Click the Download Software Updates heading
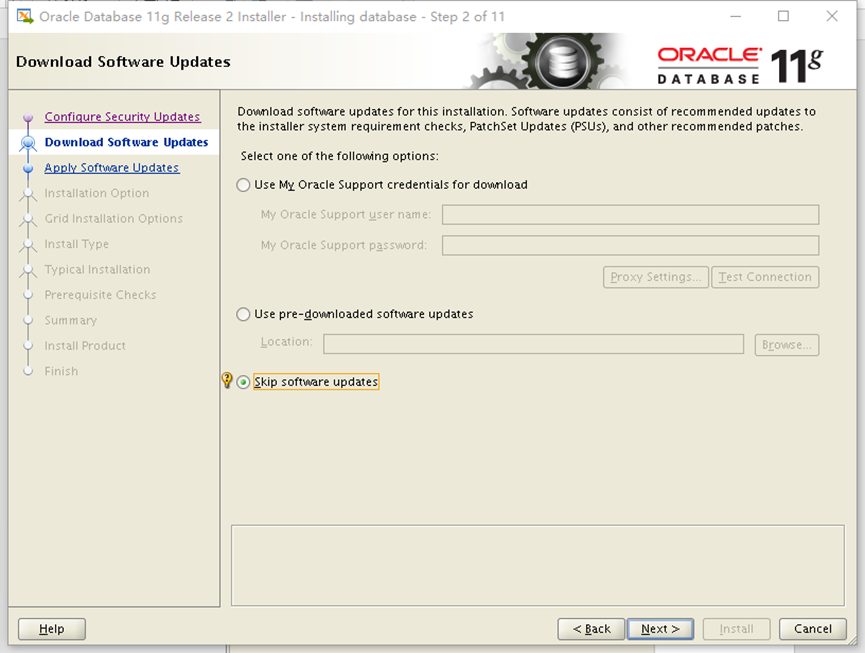865x653 pixels. click(x=123, y=62)
